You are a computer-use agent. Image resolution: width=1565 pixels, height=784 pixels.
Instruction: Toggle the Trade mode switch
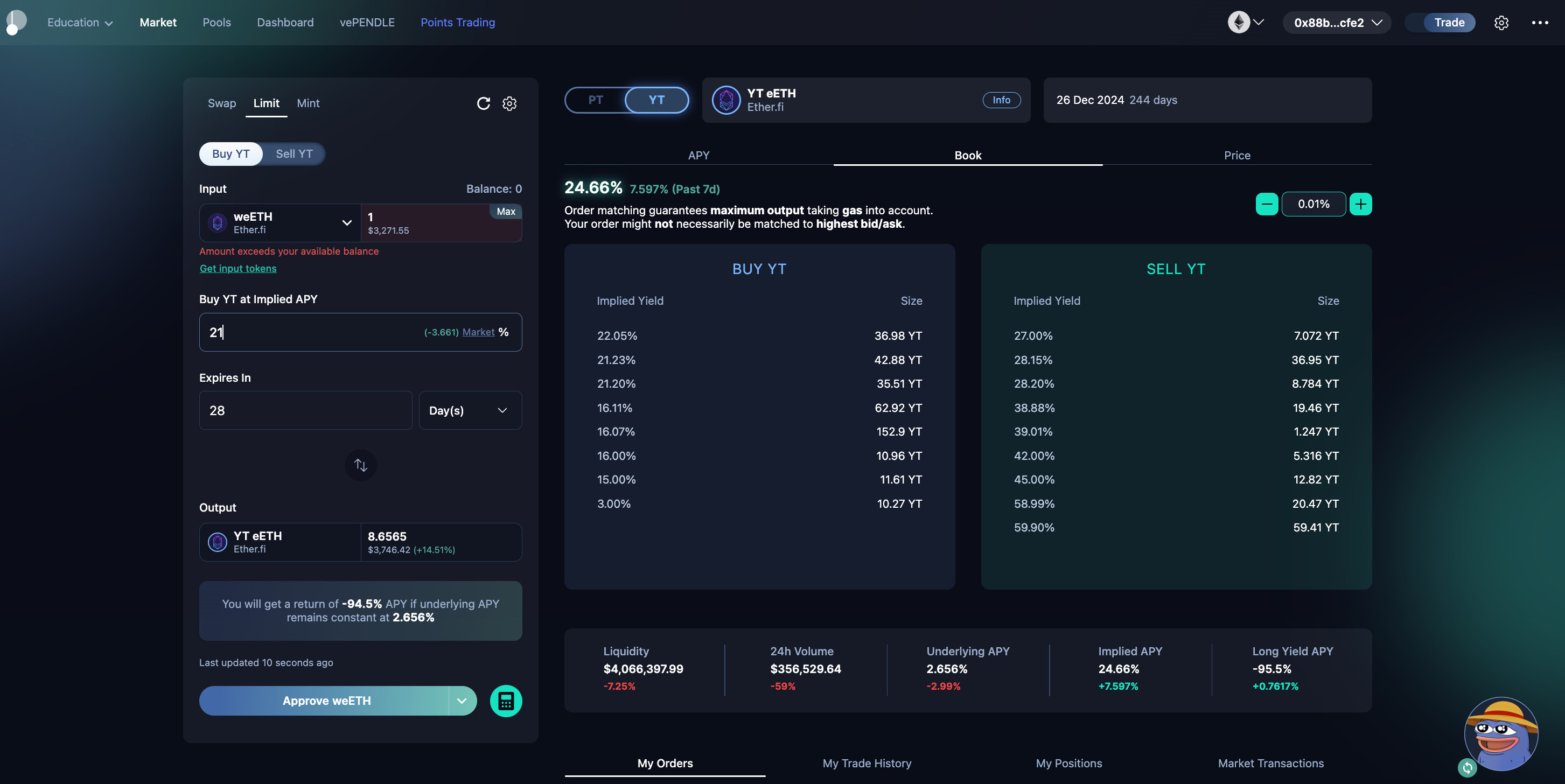1440,23
